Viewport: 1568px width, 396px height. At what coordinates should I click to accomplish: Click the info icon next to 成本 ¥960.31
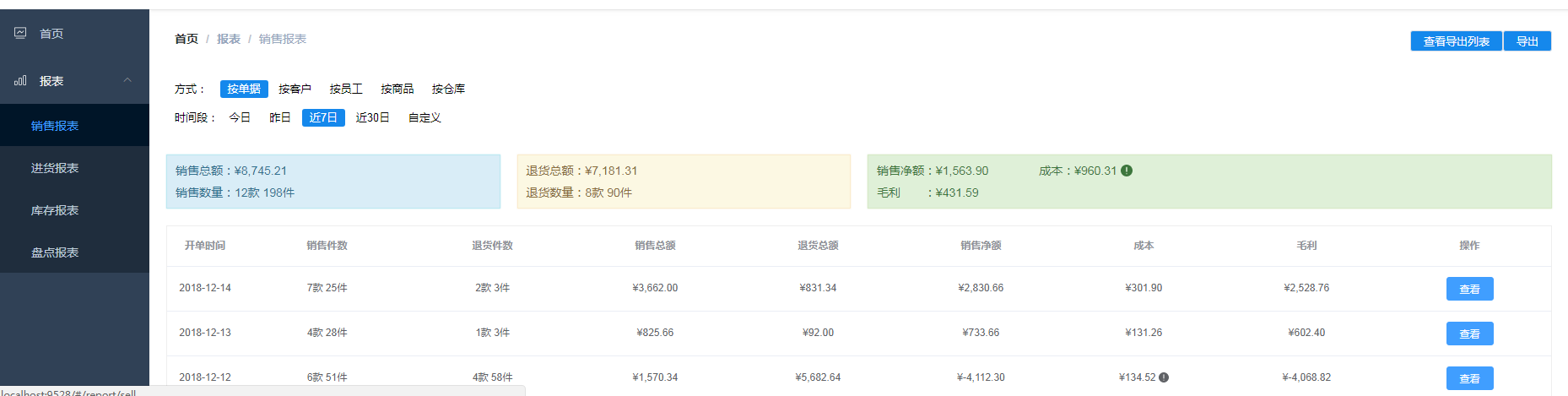click(1127, 171)
